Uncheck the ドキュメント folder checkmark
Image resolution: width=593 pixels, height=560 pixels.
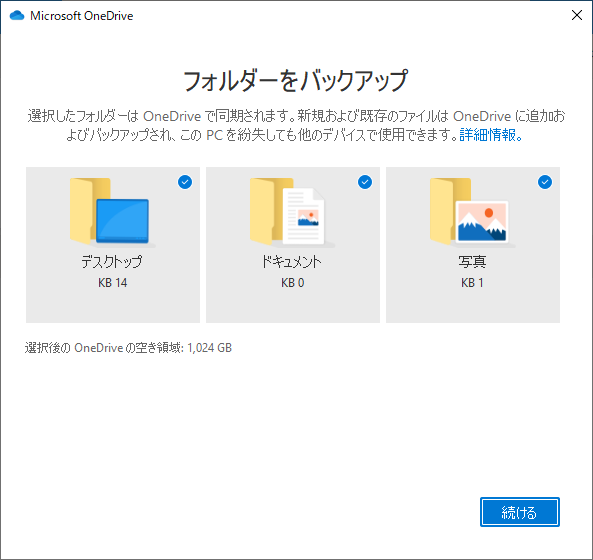pos(365,182)
